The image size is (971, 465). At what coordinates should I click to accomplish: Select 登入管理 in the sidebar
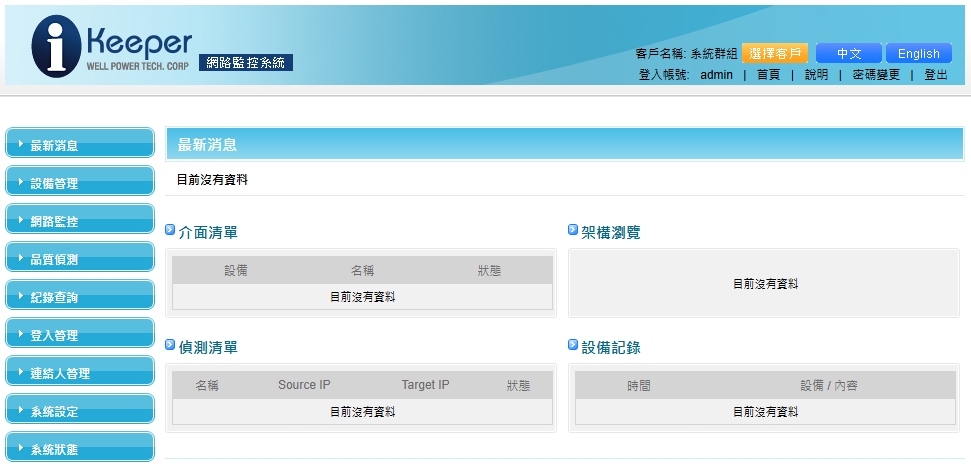click(x=80, y=335)
